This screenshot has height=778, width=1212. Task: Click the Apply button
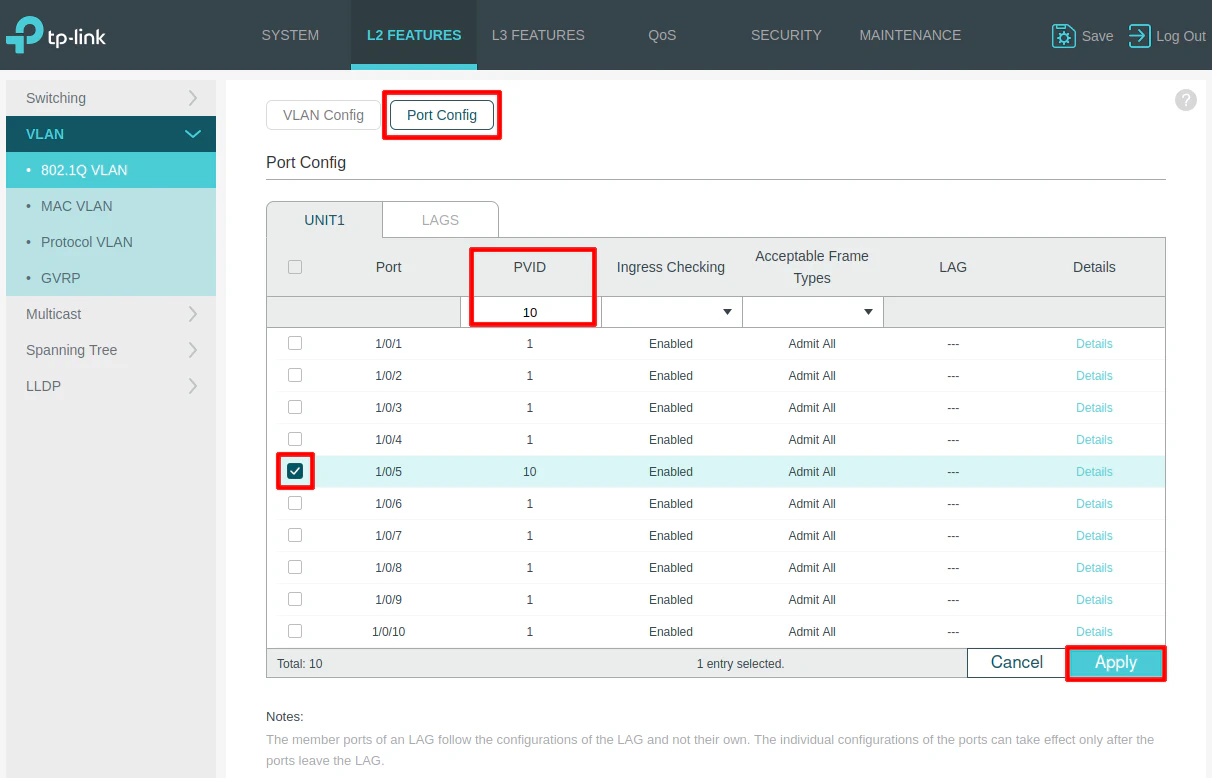coord(1116,663)
